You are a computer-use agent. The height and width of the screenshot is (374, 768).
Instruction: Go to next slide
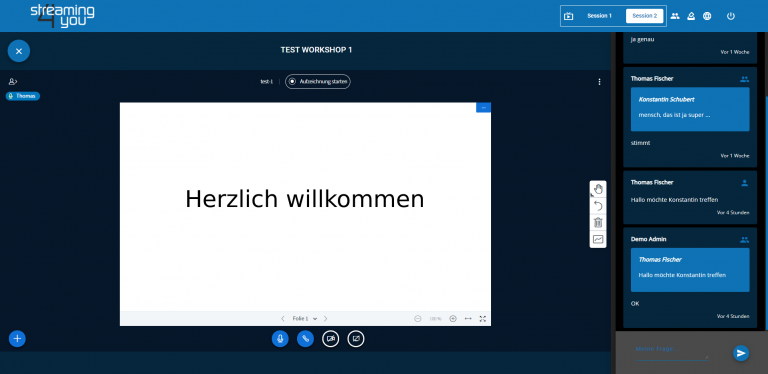click(326, 319)
